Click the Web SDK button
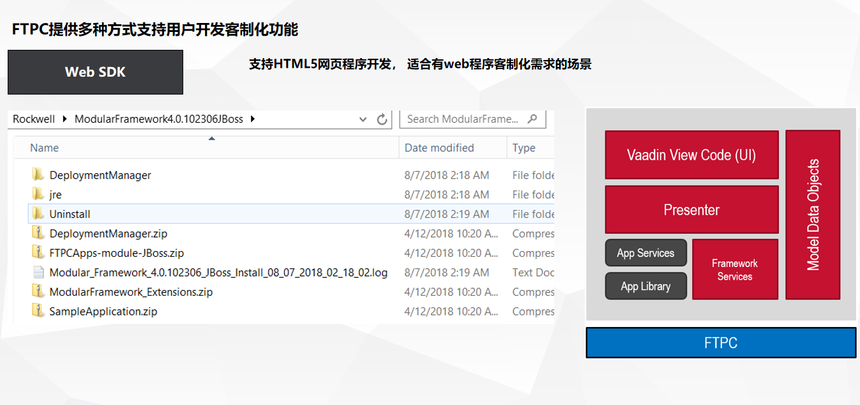This screenshot has height=405, width=860. click(95, 72)
